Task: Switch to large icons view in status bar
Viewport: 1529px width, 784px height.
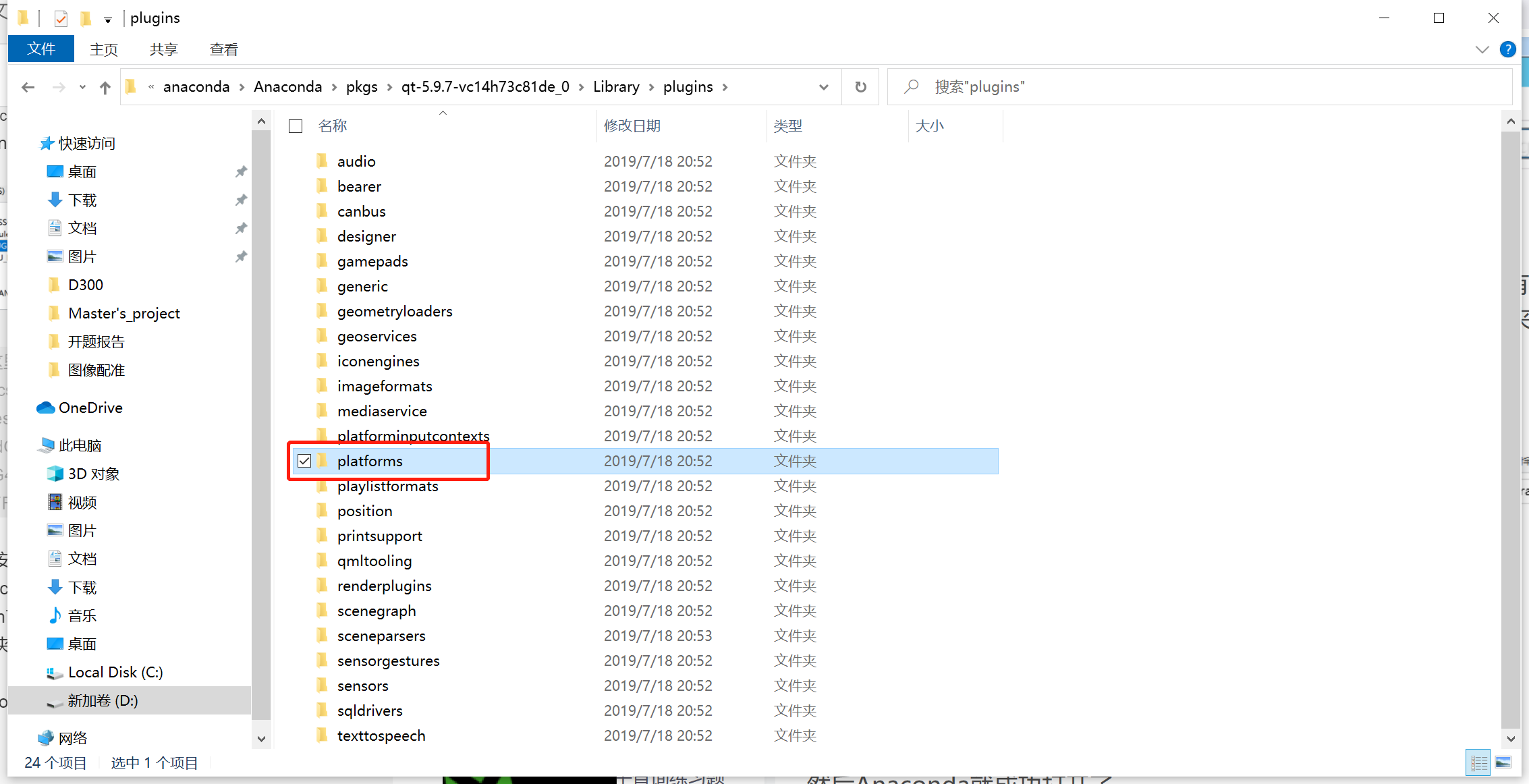Action: [x=1503, y=763]
